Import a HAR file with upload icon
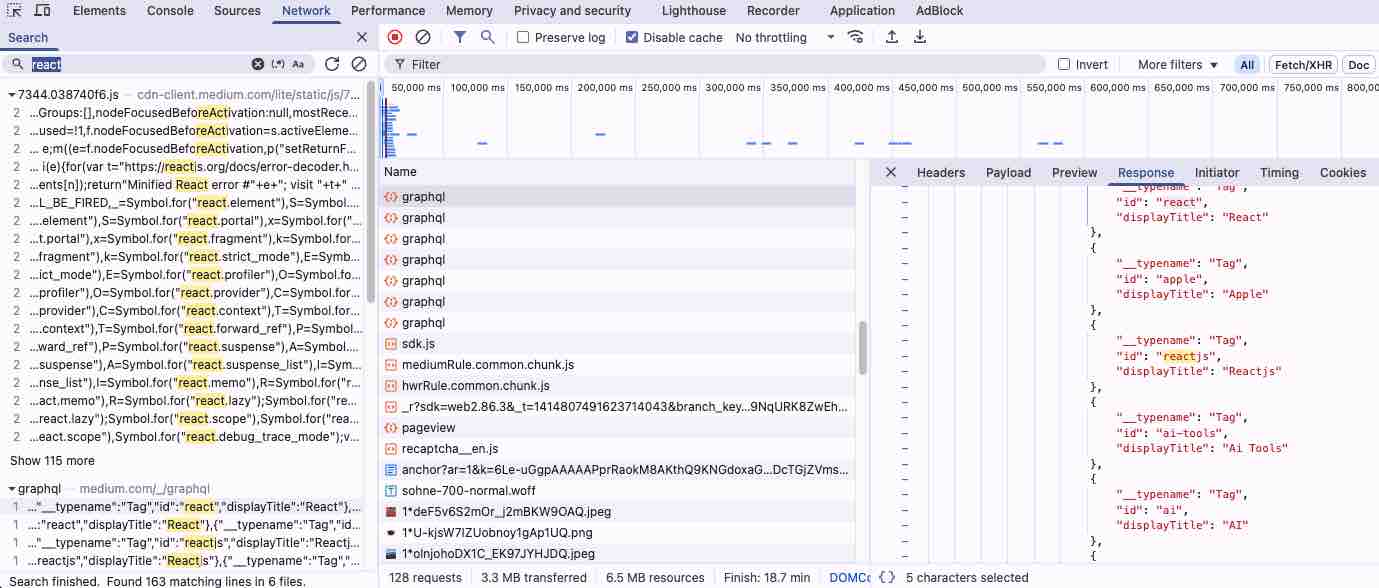1379x588 pixels. pos(891,37)
